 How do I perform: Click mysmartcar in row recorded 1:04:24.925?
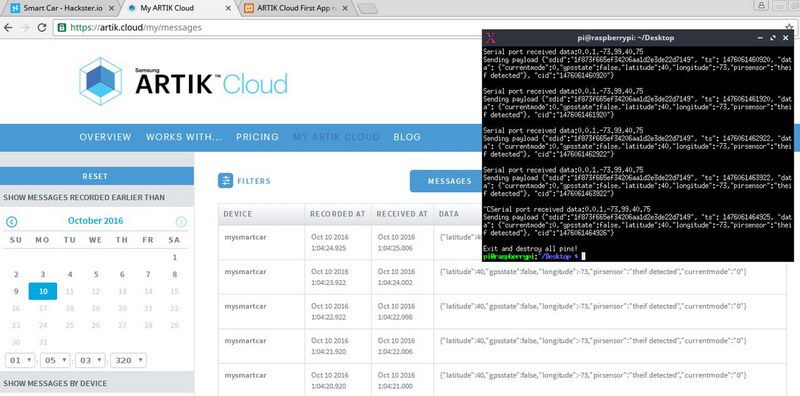pos(245,237)
